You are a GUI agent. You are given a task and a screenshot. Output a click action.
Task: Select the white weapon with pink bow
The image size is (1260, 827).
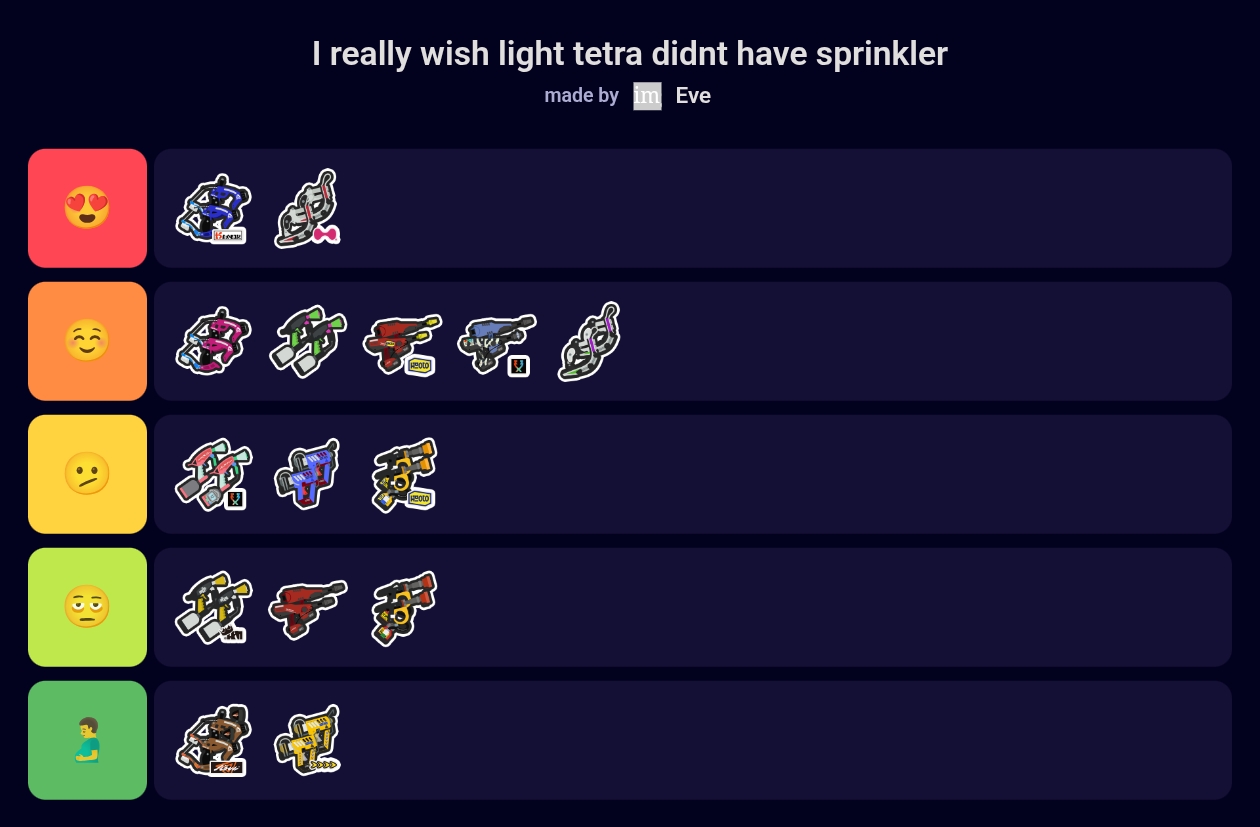coord(307,209)
